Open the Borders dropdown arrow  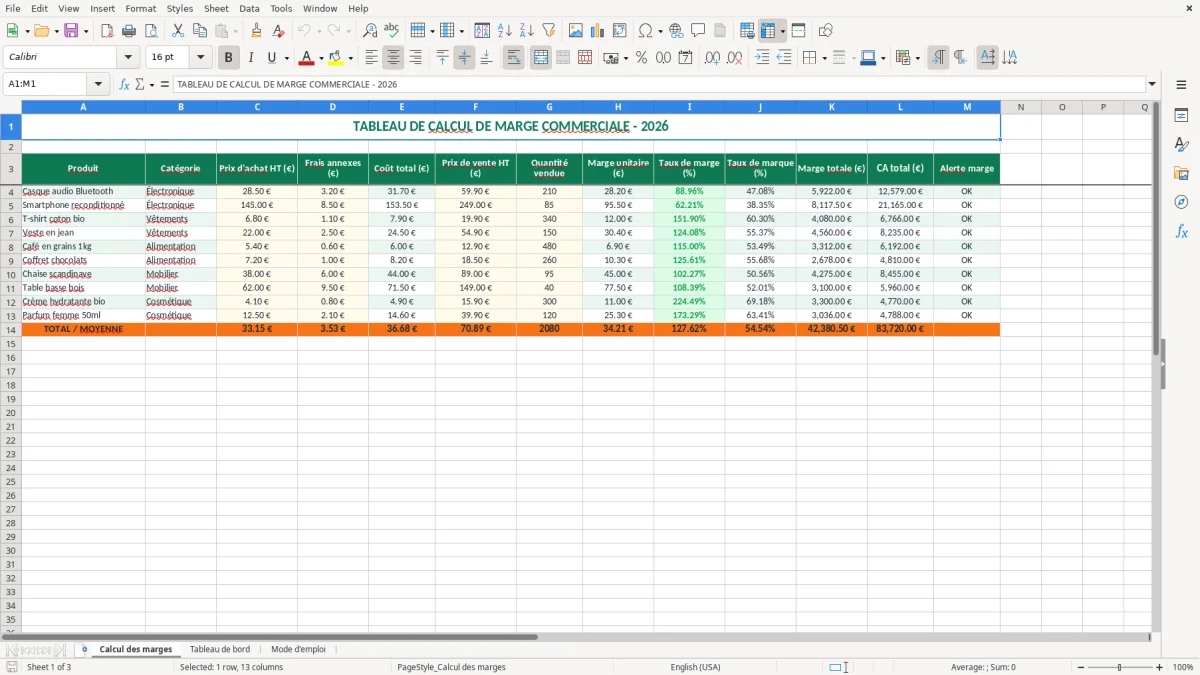tap(824, 58)
